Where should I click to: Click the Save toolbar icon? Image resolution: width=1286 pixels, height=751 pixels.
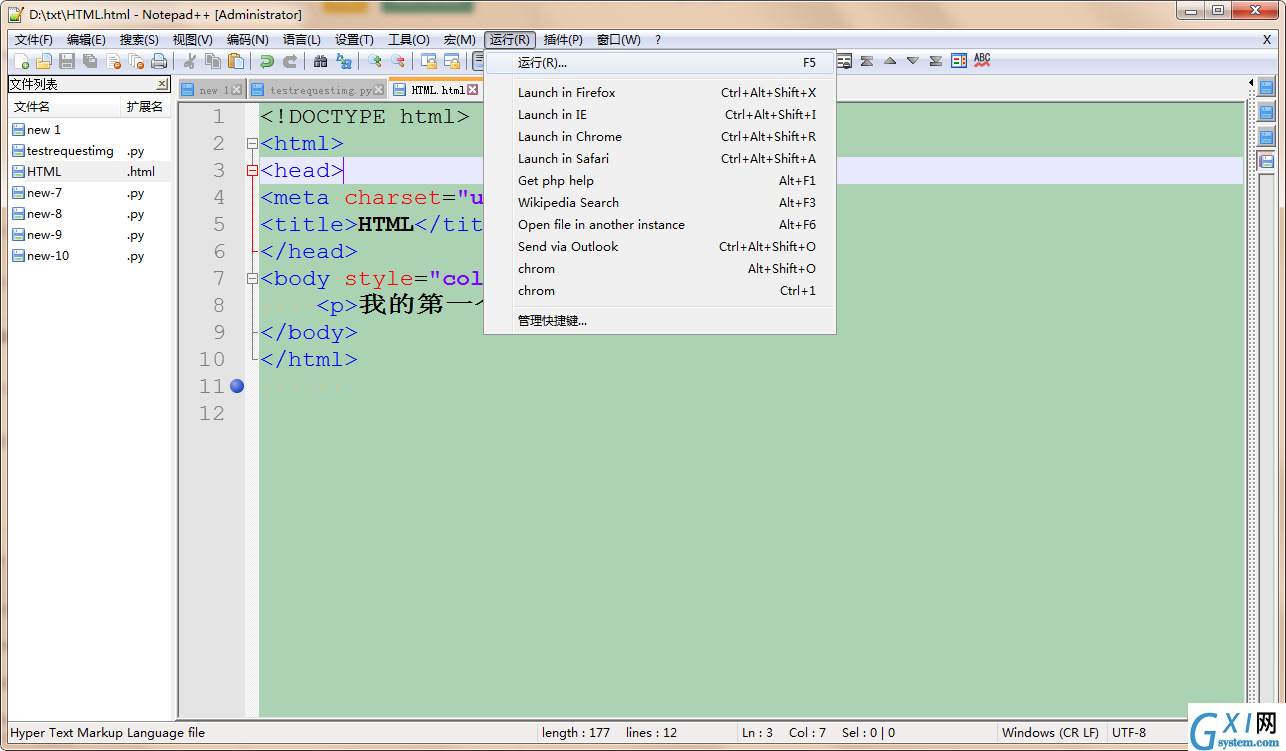click(66, 61)
